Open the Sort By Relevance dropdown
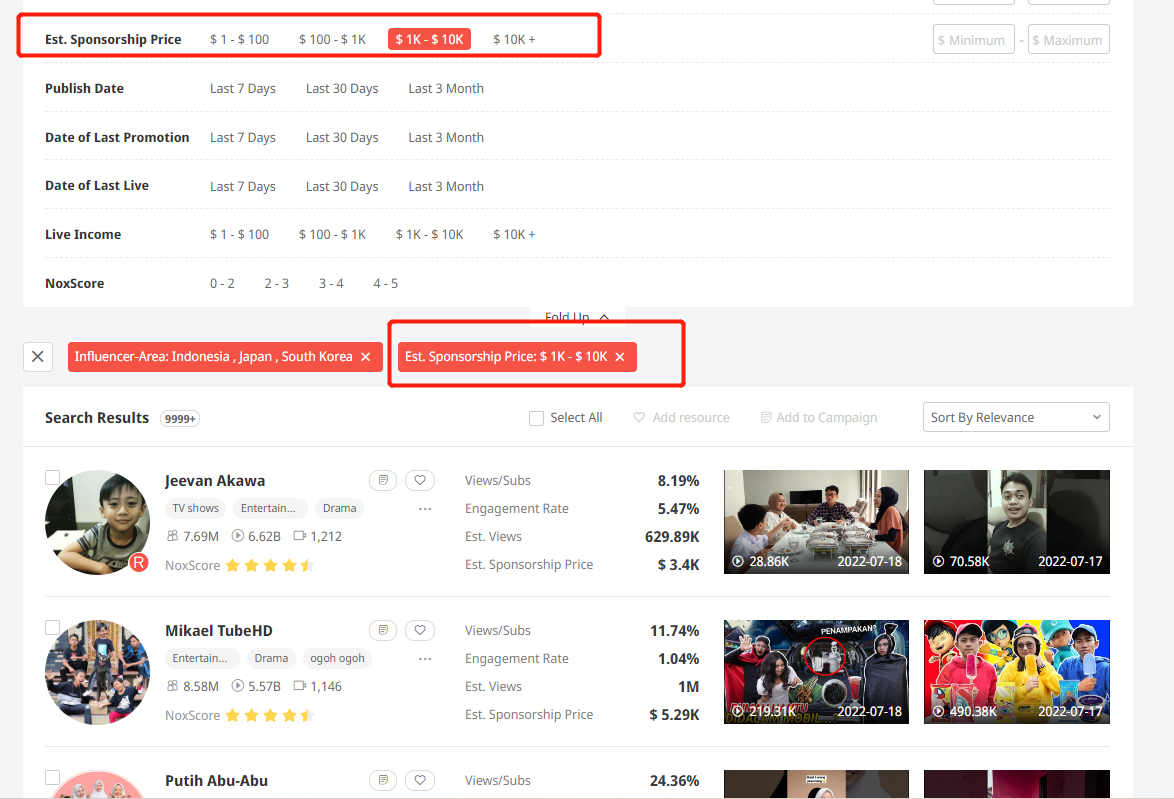Image resolution: width=1174 pixels, height=799 pixels. pyautogui.click(x=1016, y=417)
